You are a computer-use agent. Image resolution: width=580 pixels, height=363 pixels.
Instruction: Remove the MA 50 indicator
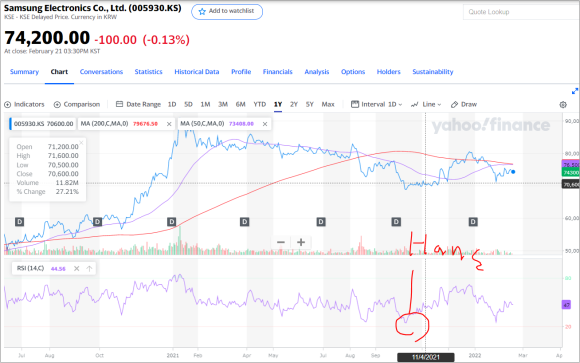pyautogui.click(x=265, y=124)
